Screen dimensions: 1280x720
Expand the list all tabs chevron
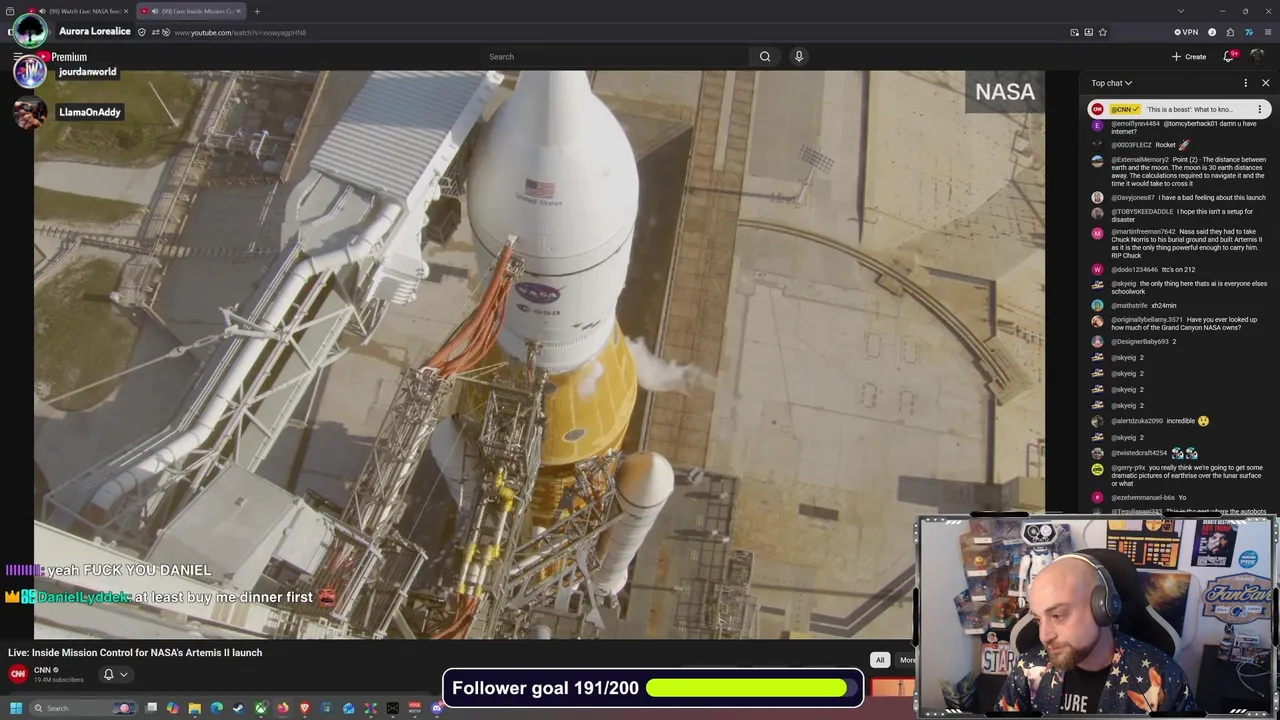coord(1181,11)
